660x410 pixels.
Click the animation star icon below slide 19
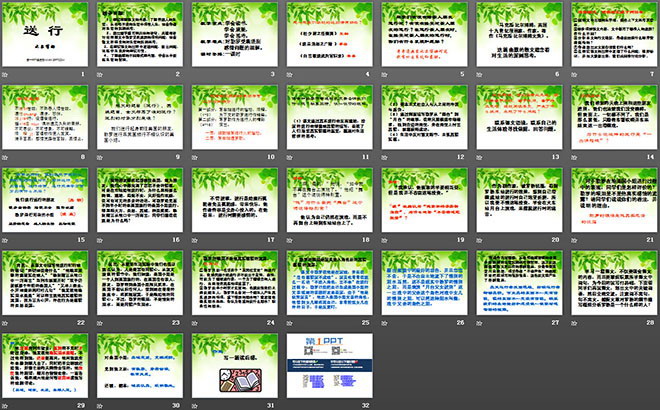tap(385, 240)
